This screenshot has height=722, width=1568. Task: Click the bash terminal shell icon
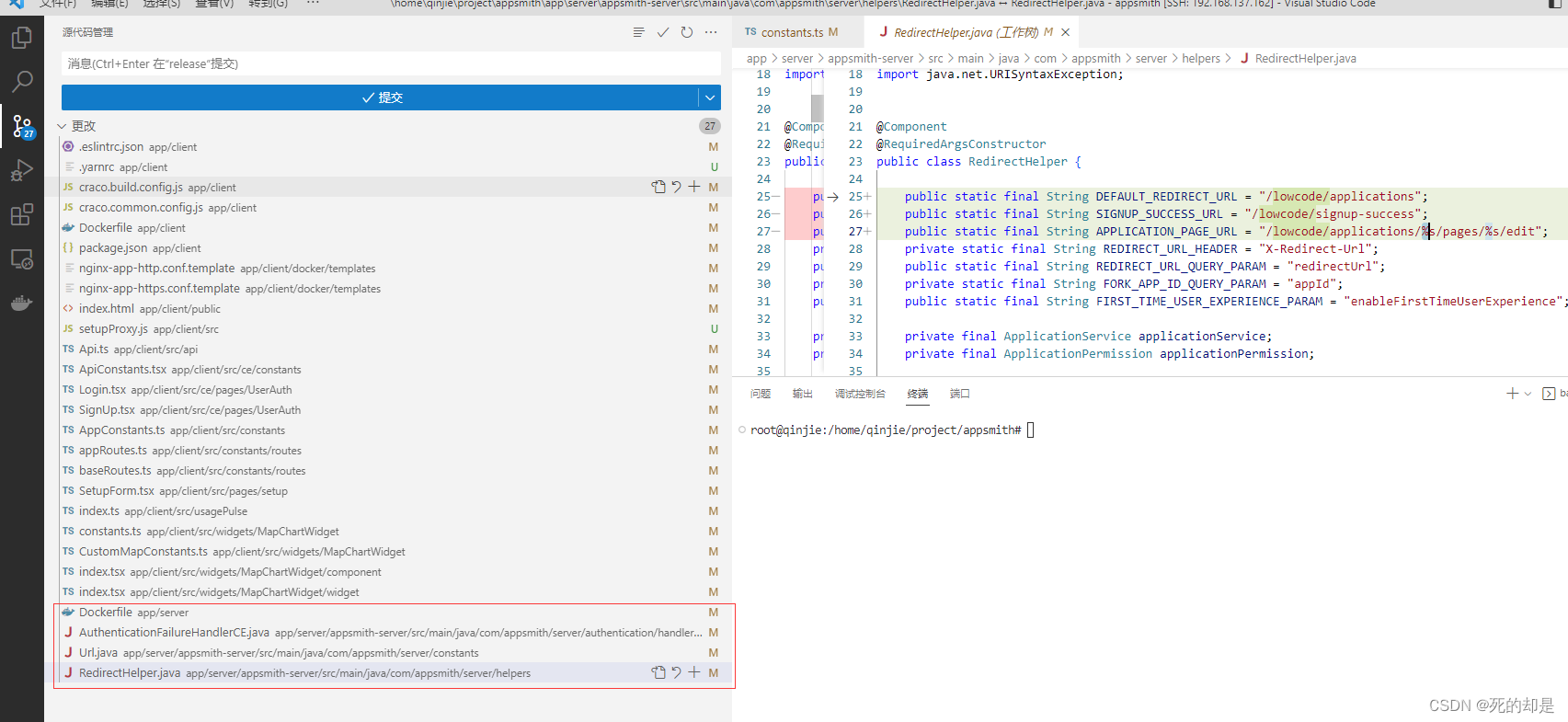1549,394
